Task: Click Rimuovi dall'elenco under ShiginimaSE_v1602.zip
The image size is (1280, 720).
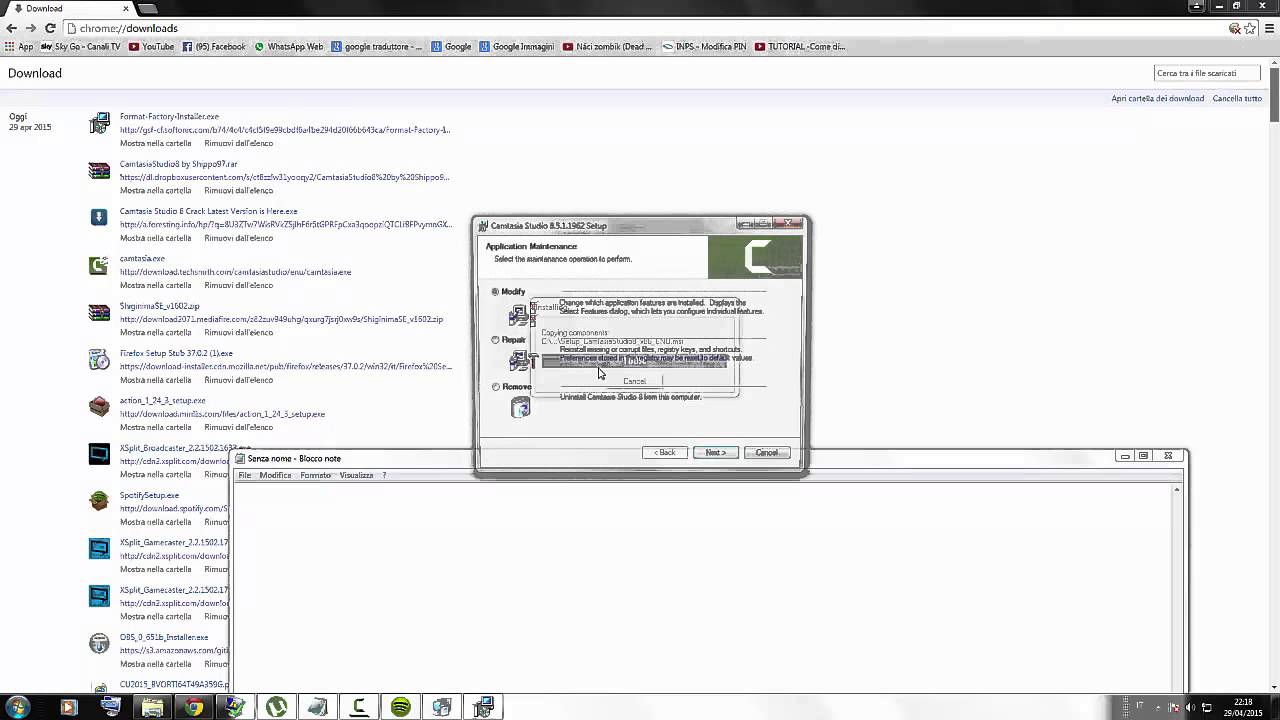Action: pos(239,332)
